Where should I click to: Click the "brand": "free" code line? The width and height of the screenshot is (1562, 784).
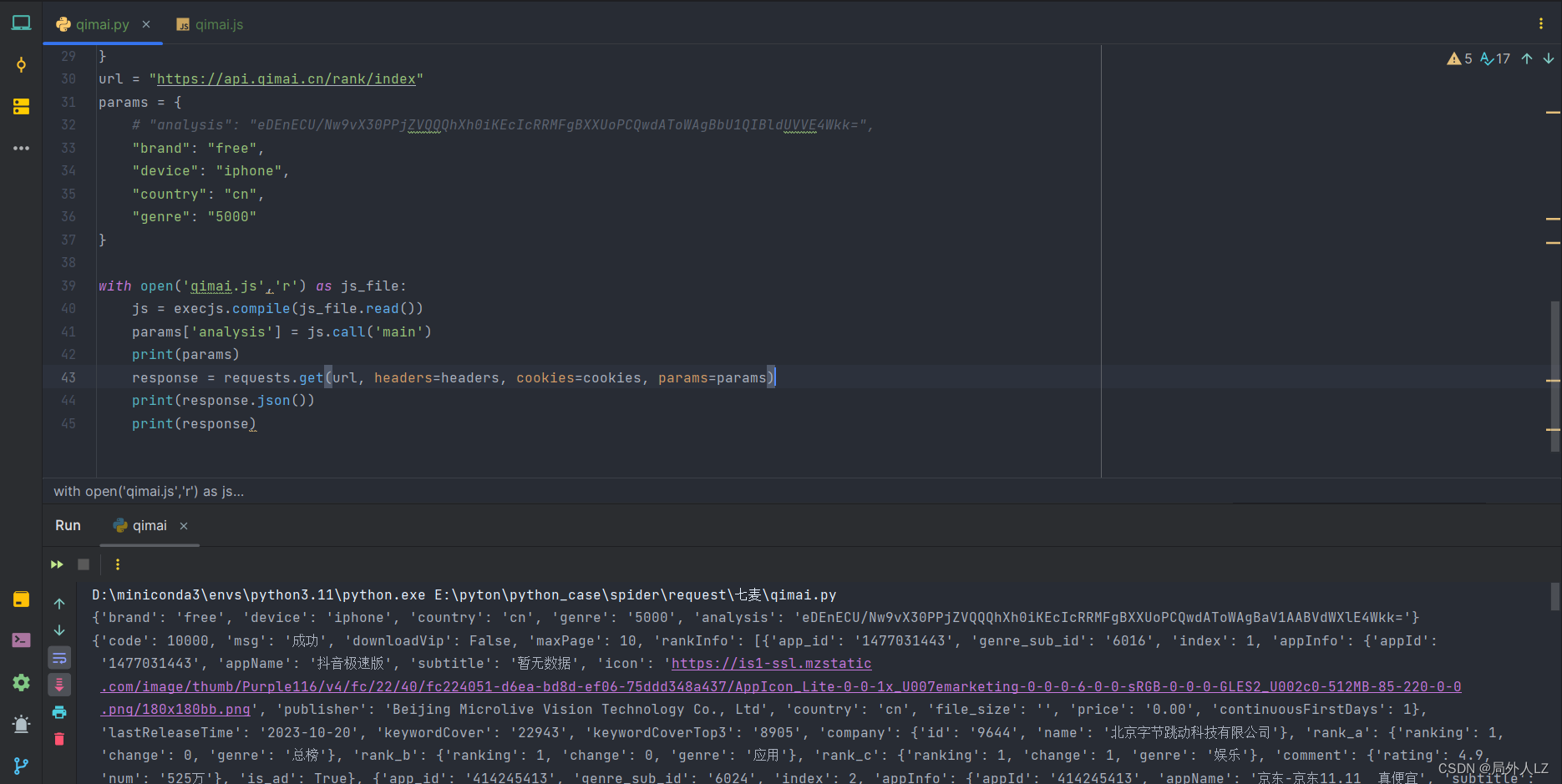198,148
